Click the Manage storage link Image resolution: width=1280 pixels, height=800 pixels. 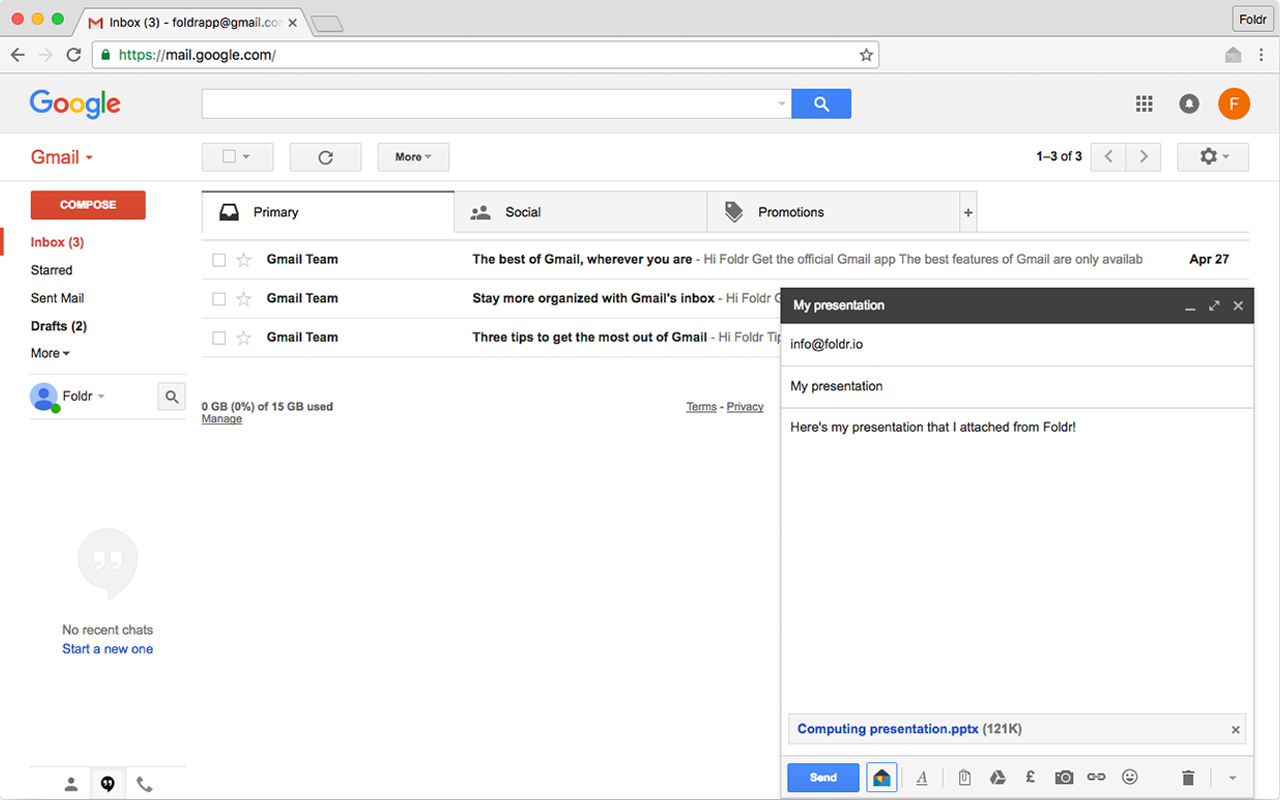point(221,418)
